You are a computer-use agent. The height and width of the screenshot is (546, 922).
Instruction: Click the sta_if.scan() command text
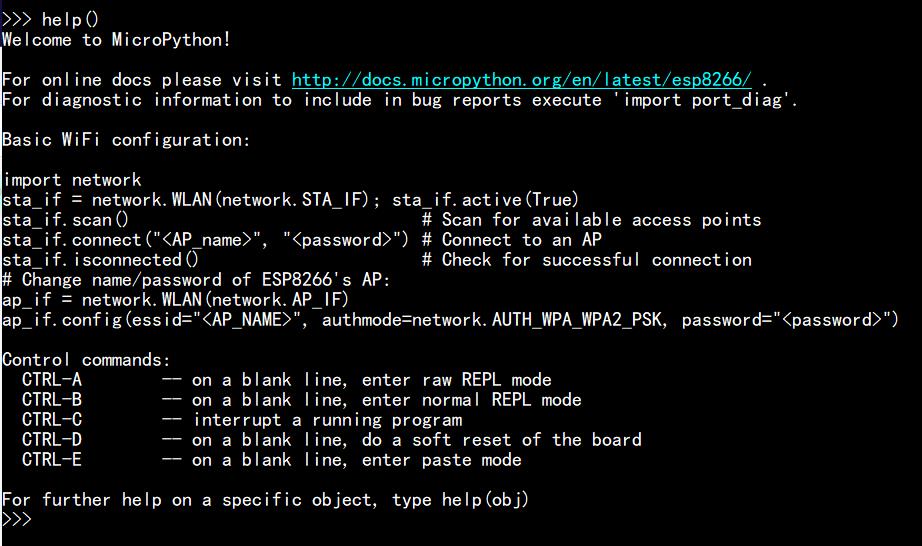[65, 220]
